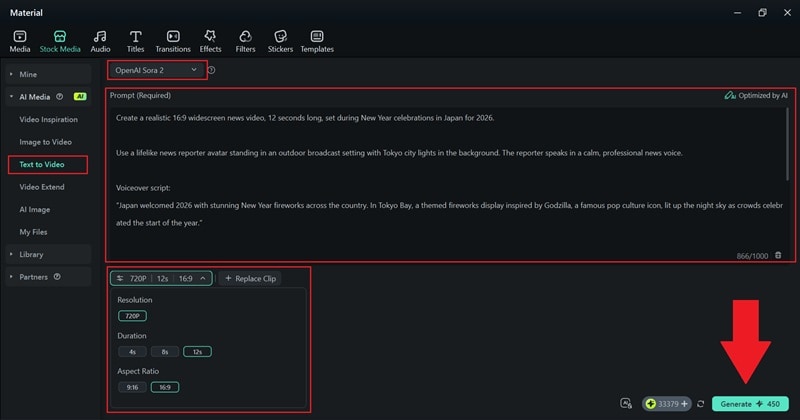Image resolution: width=800 pixels, height=420 pixels.
Task: Click the AI Media help icon
Action: [x=60, y=96]
